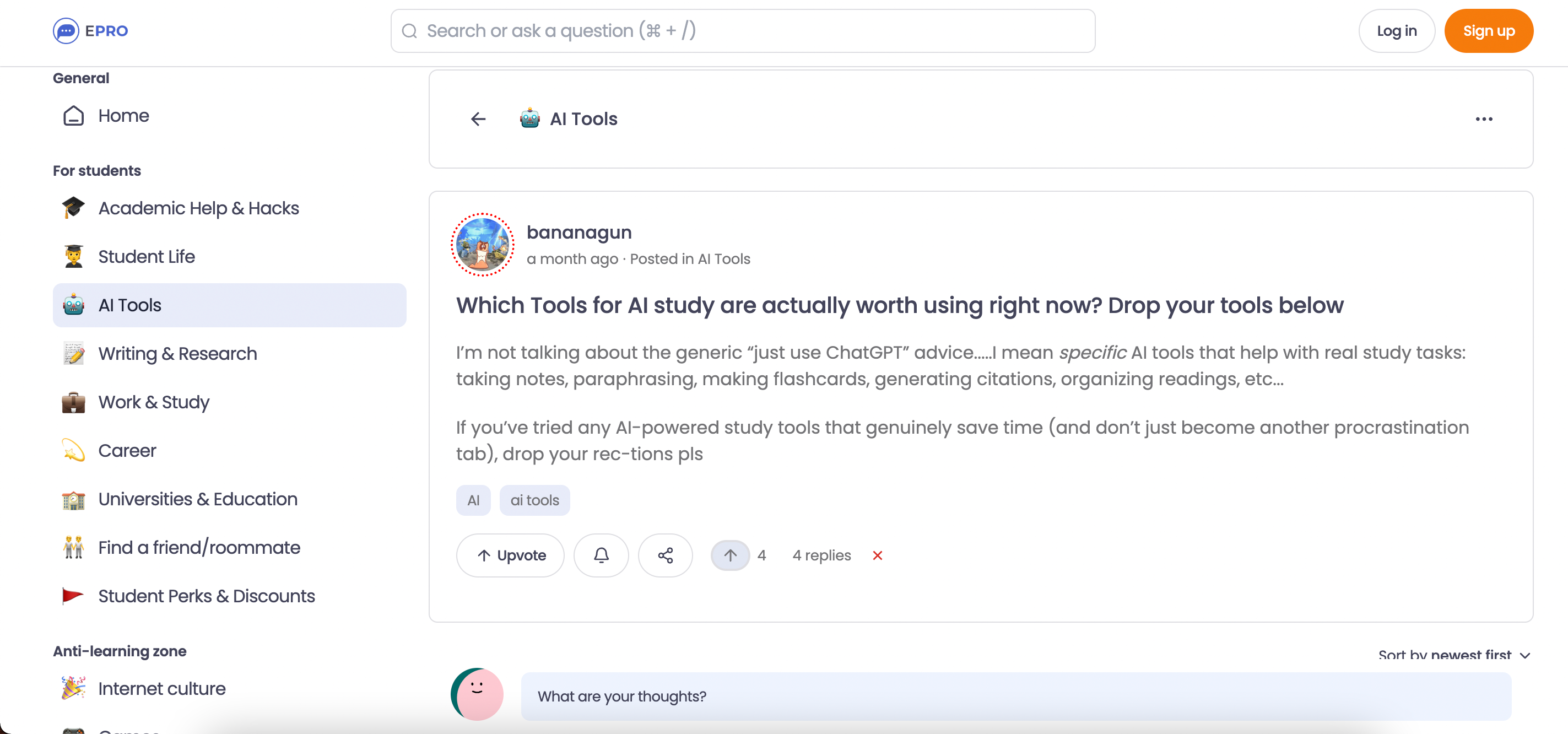The width and height of the screenshot is (1568, 734).
Task: Select Student Life in the sidebar
Action: 145,256
